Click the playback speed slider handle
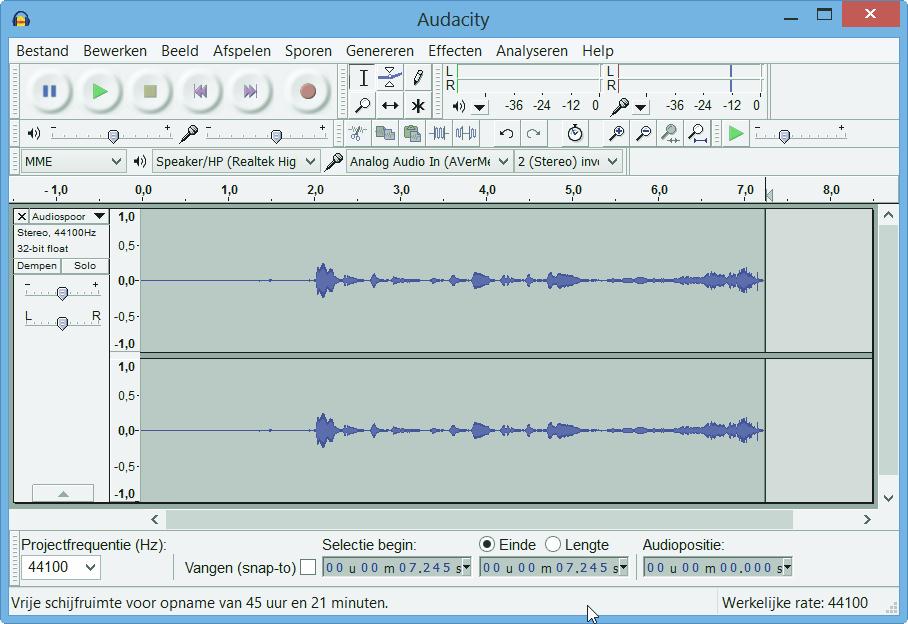 784,136
